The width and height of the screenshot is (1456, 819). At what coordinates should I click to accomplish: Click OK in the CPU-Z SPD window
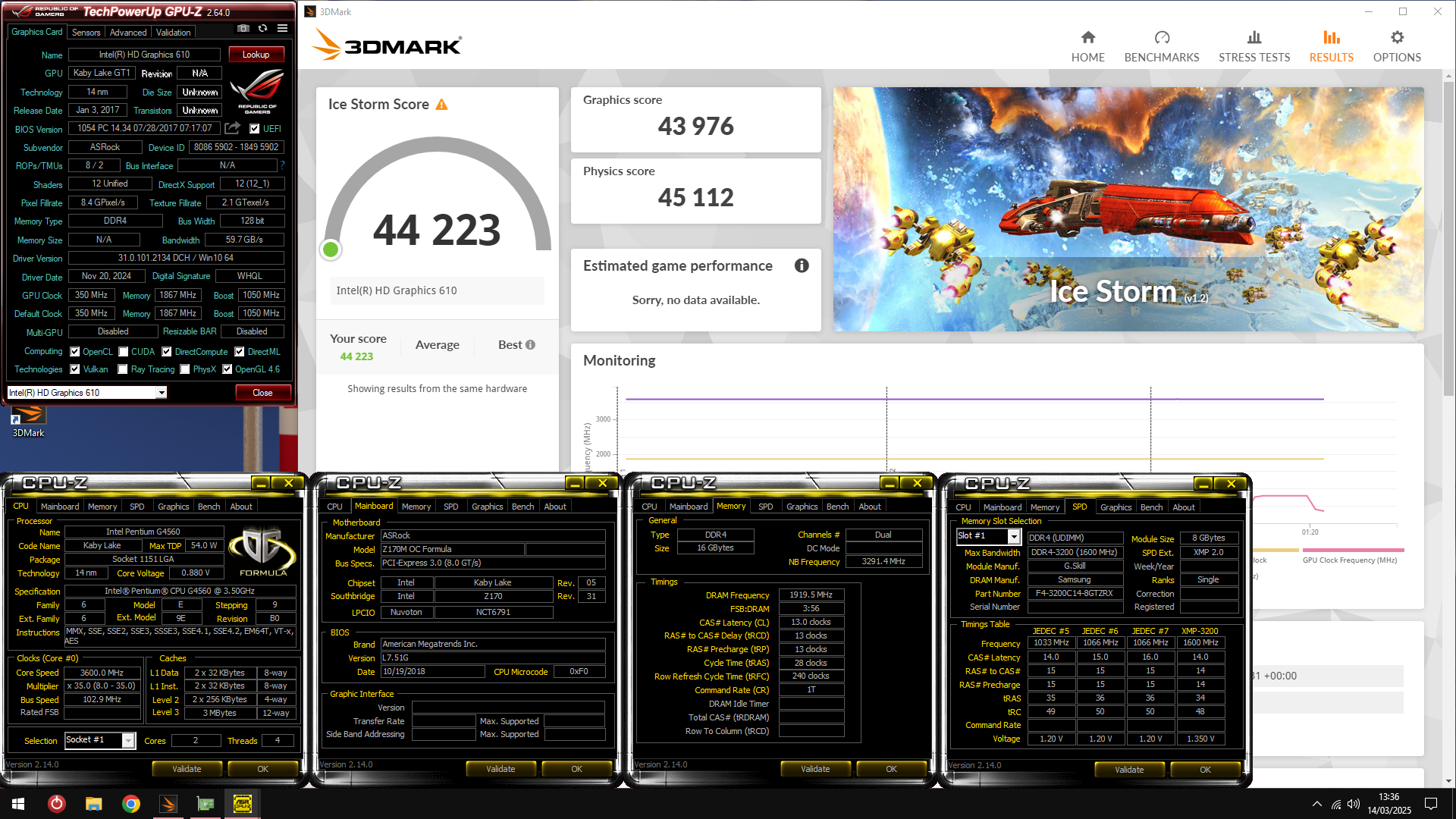pos(1205,770)
